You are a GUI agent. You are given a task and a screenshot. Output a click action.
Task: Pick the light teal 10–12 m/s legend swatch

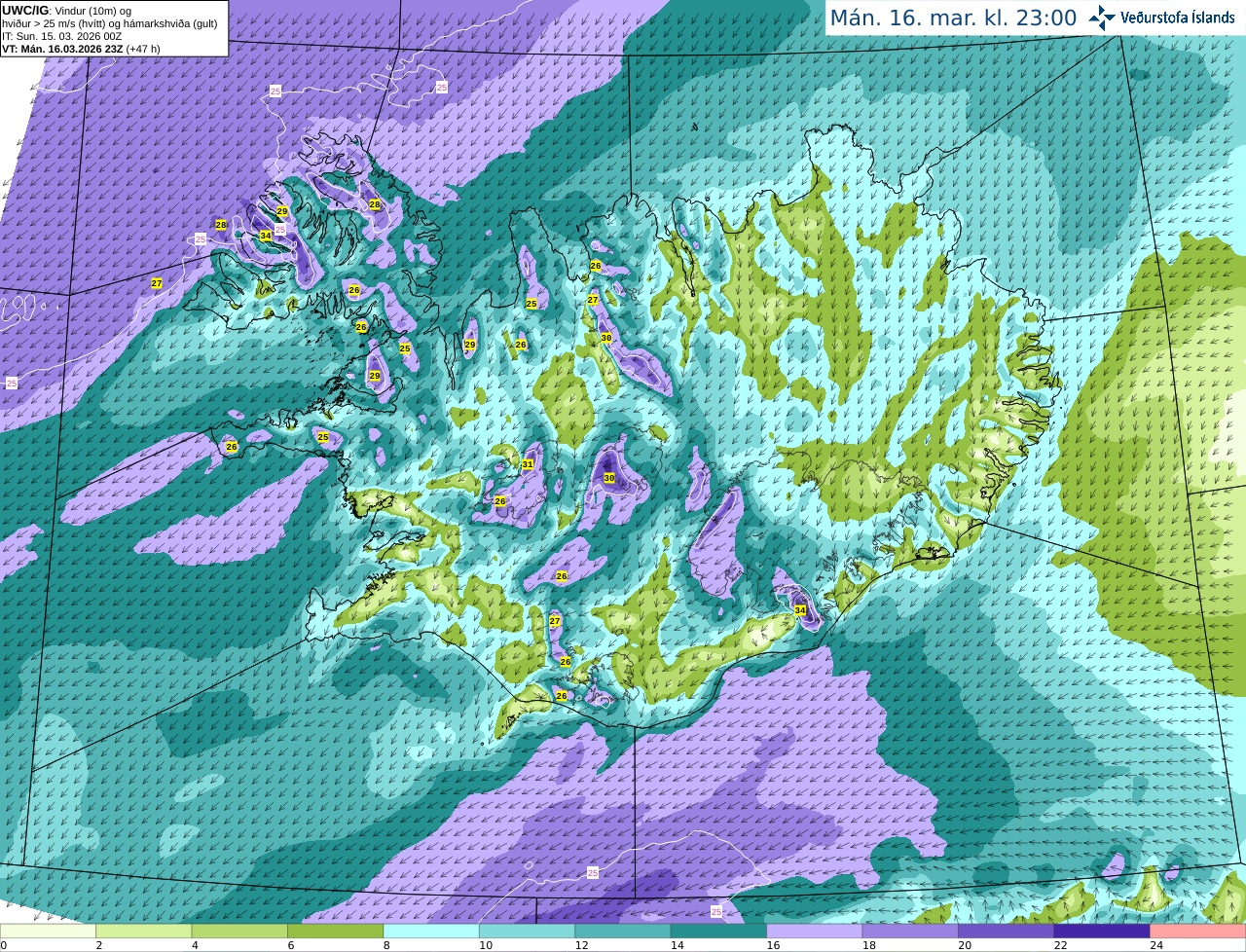point(528,931)
